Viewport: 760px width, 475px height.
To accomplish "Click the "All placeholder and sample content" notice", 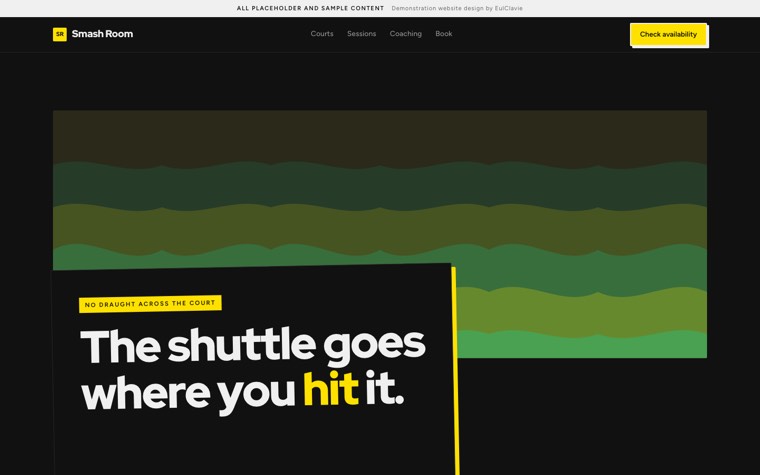I will pyautogui.click(x=310, y=8).
